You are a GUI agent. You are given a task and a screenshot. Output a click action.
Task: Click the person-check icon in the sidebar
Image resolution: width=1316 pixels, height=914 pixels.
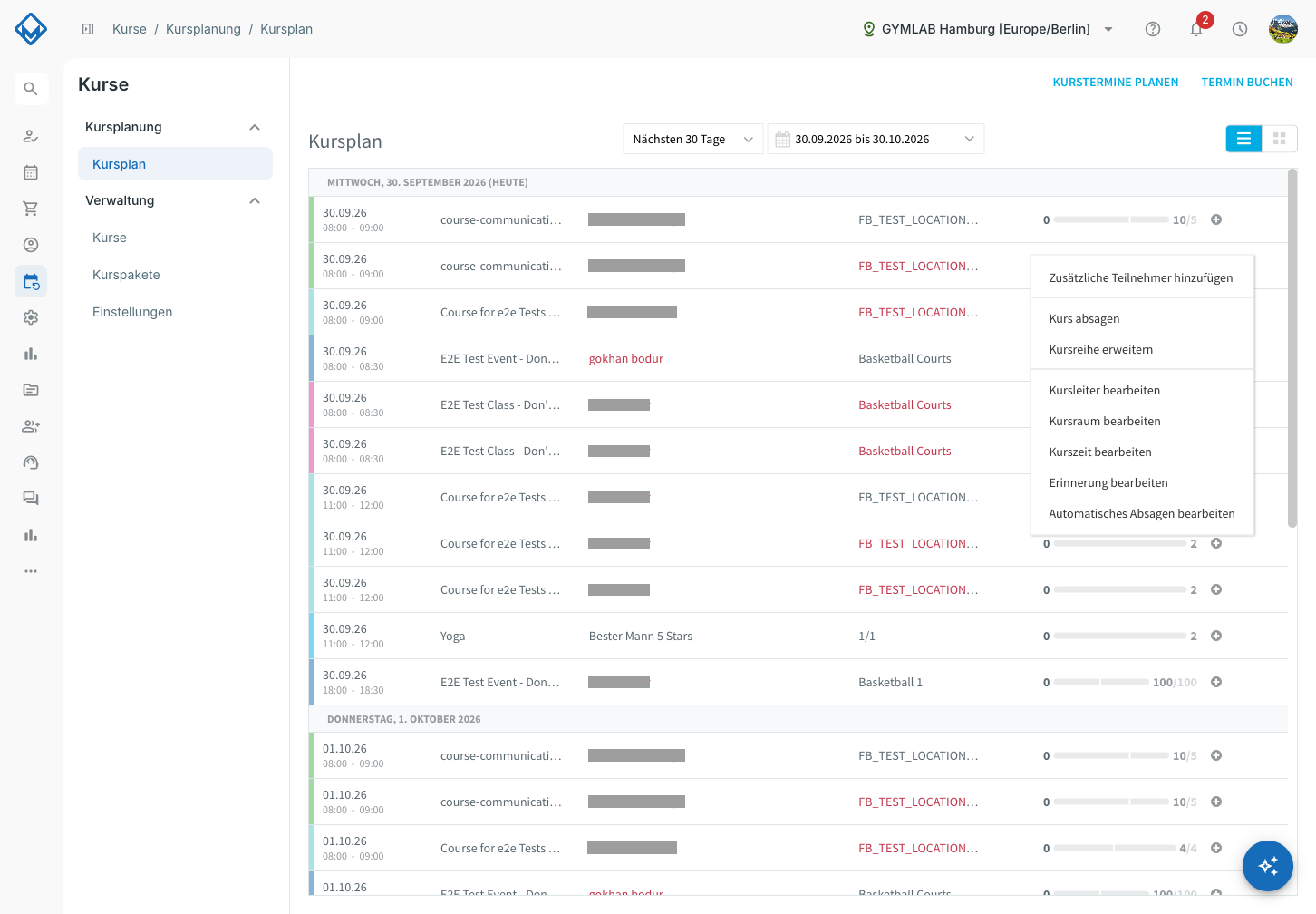31,136
